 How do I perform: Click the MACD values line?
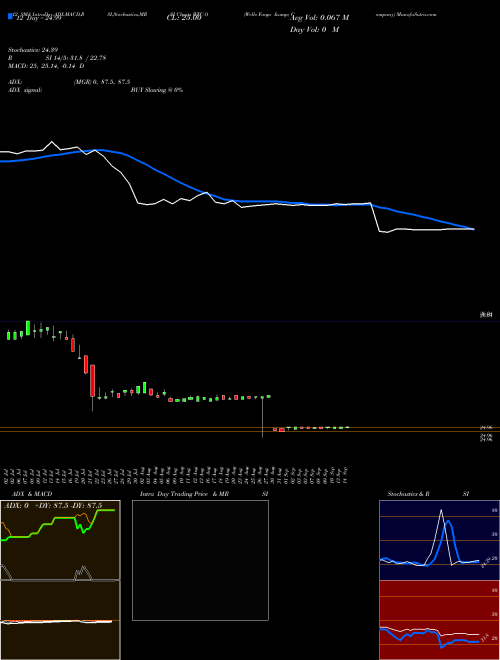point(46,66)
